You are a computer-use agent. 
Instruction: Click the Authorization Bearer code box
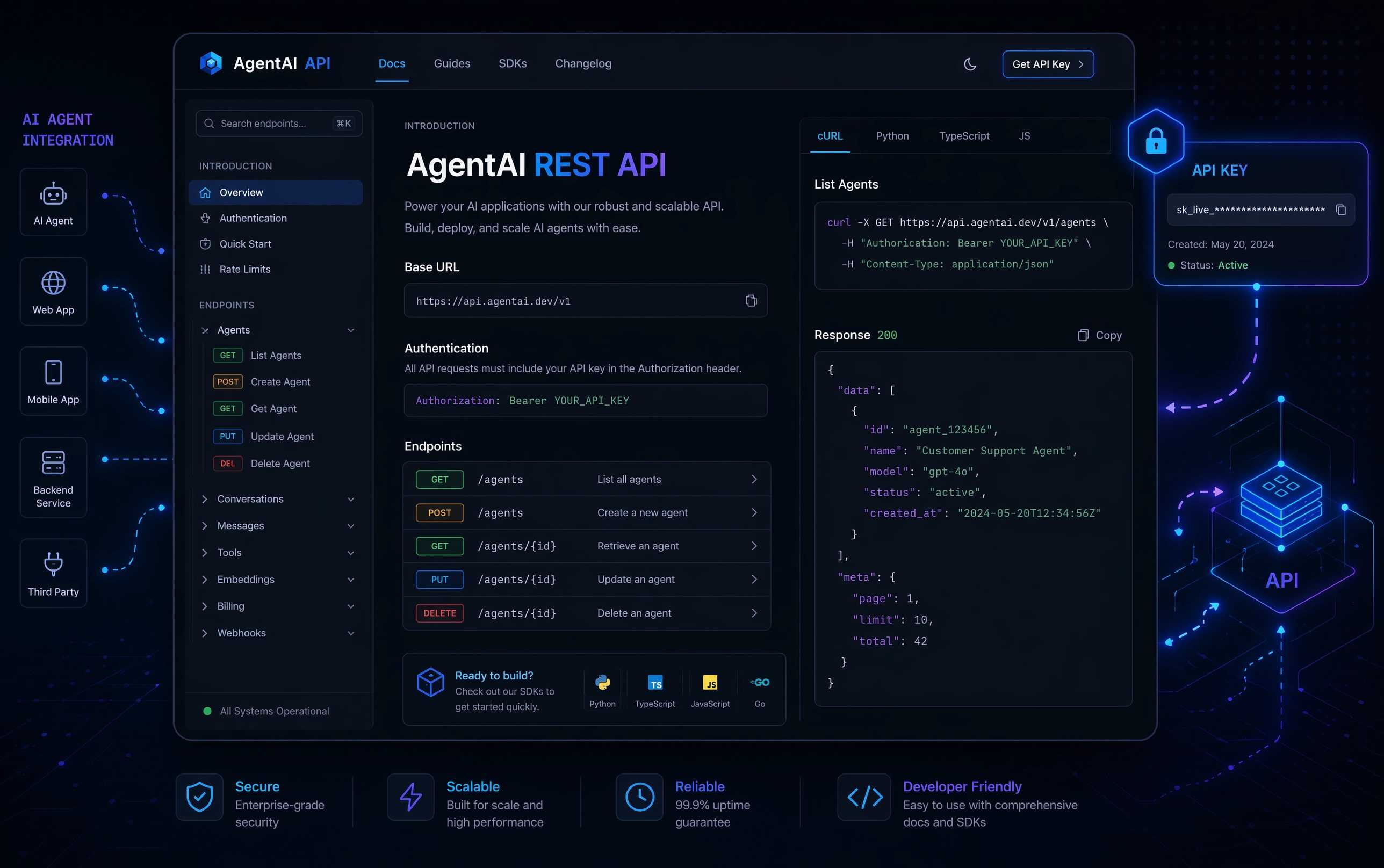point(586,401)
